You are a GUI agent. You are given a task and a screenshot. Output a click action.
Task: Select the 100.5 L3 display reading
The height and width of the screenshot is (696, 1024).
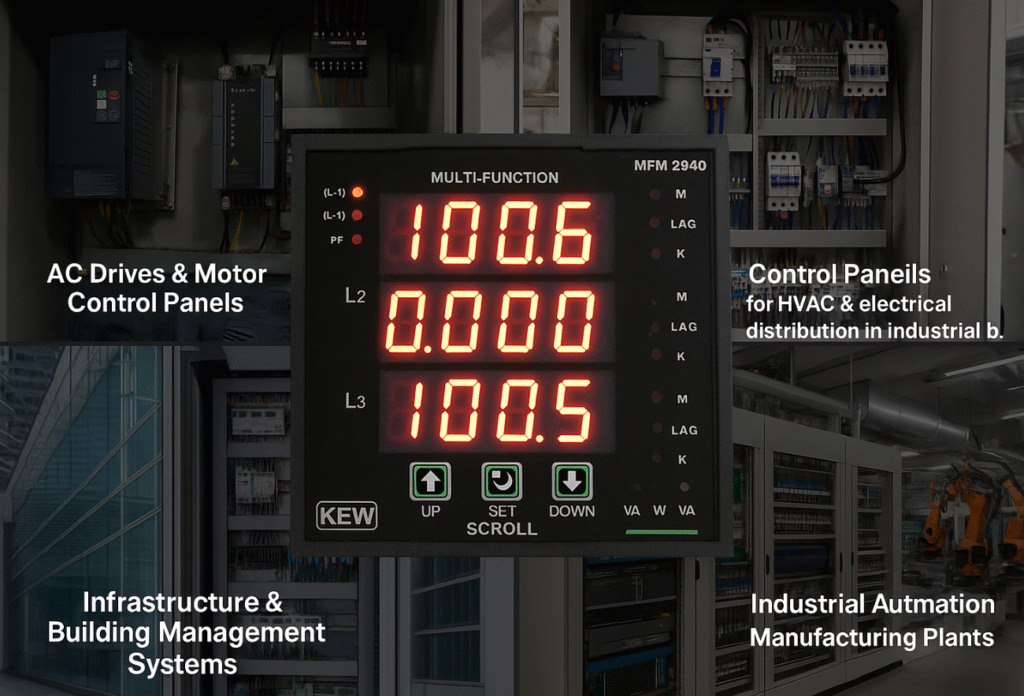500,410
